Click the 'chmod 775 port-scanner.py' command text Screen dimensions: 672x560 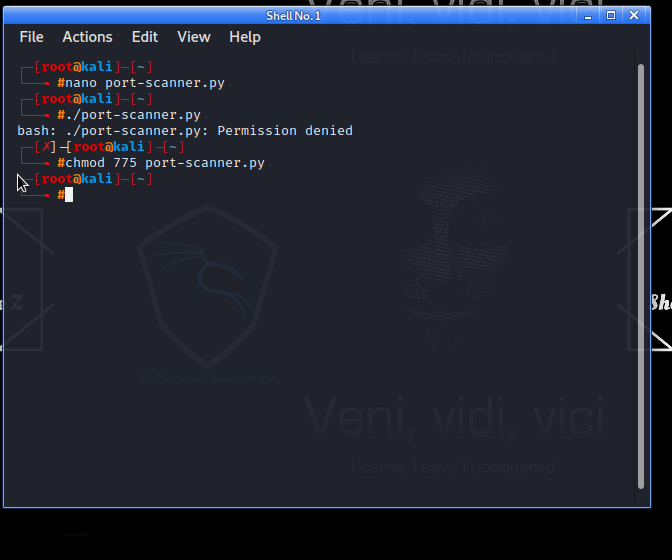click(x=165, y=163)
